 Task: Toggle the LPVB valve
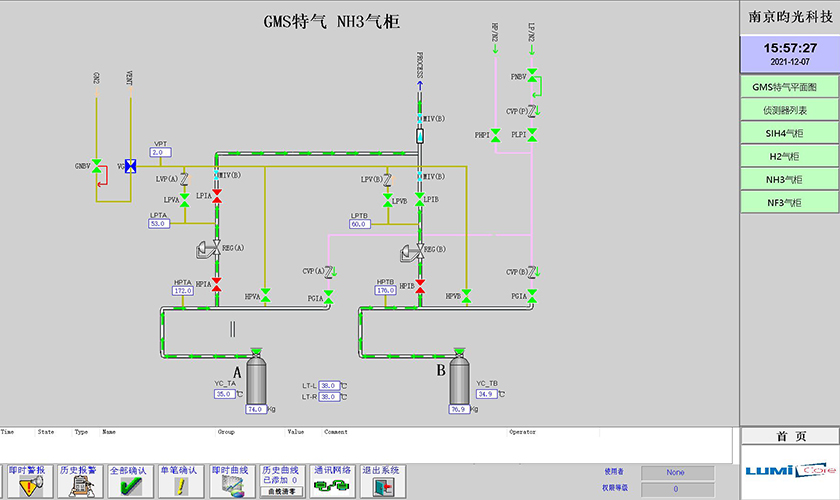(x=388, y=200)
